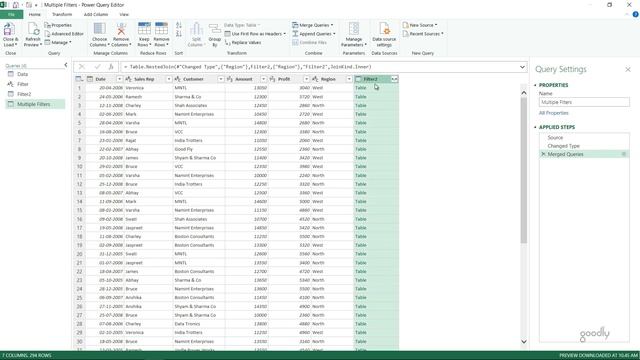The height and width of the screenshot is (360, 640).
Task: Open the File tab
Action: click(11, 15)
